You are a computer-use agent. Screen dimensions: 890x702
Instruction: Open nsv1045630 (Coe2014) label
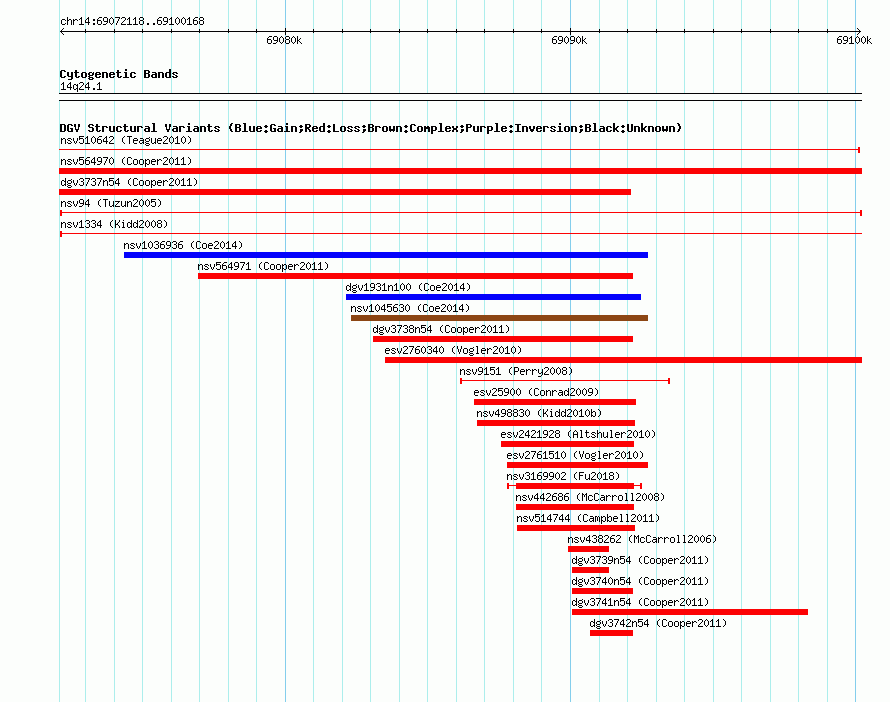(x=410, y=308)
